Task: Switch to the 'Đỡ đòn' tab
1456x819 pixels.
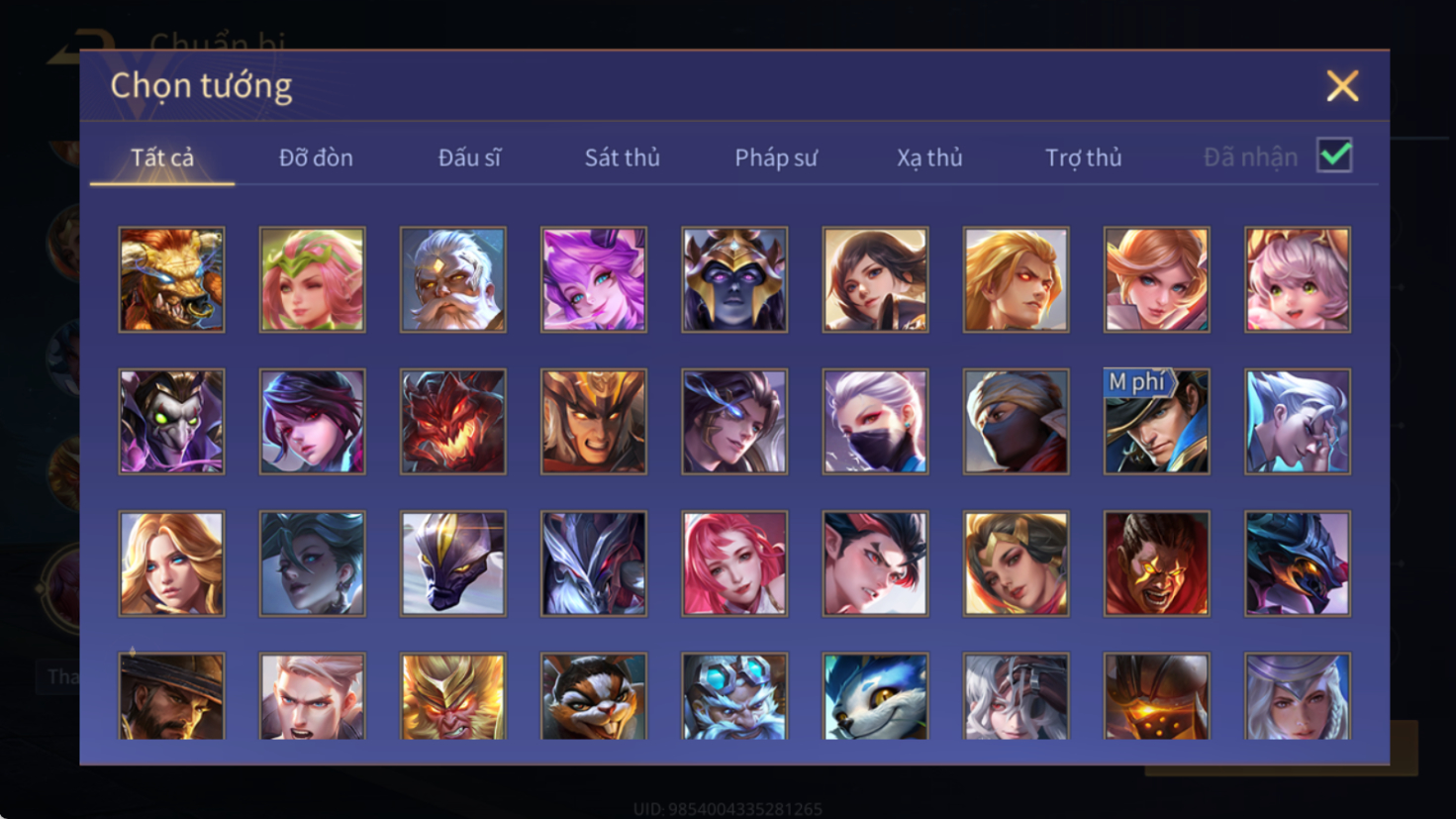Action: [x=316, y=157]
